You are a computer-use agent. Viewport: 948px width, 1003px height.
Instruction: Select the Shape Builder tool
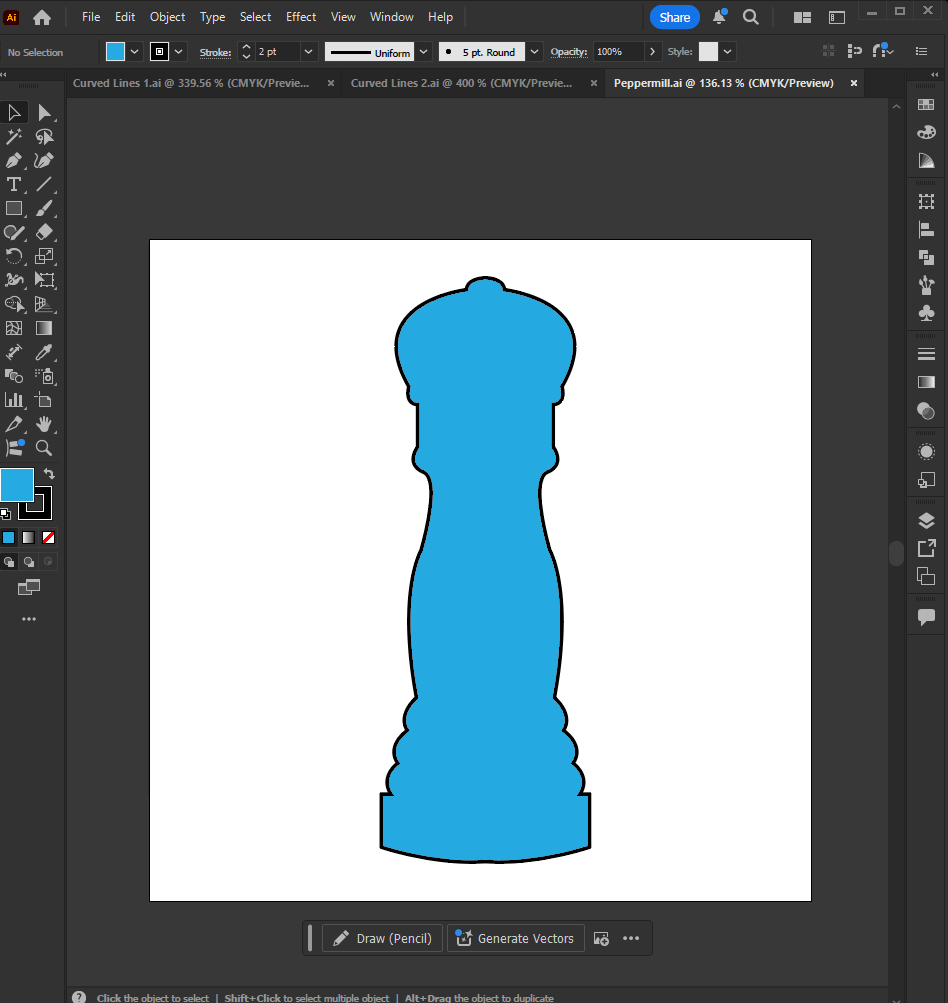(14, 304)
